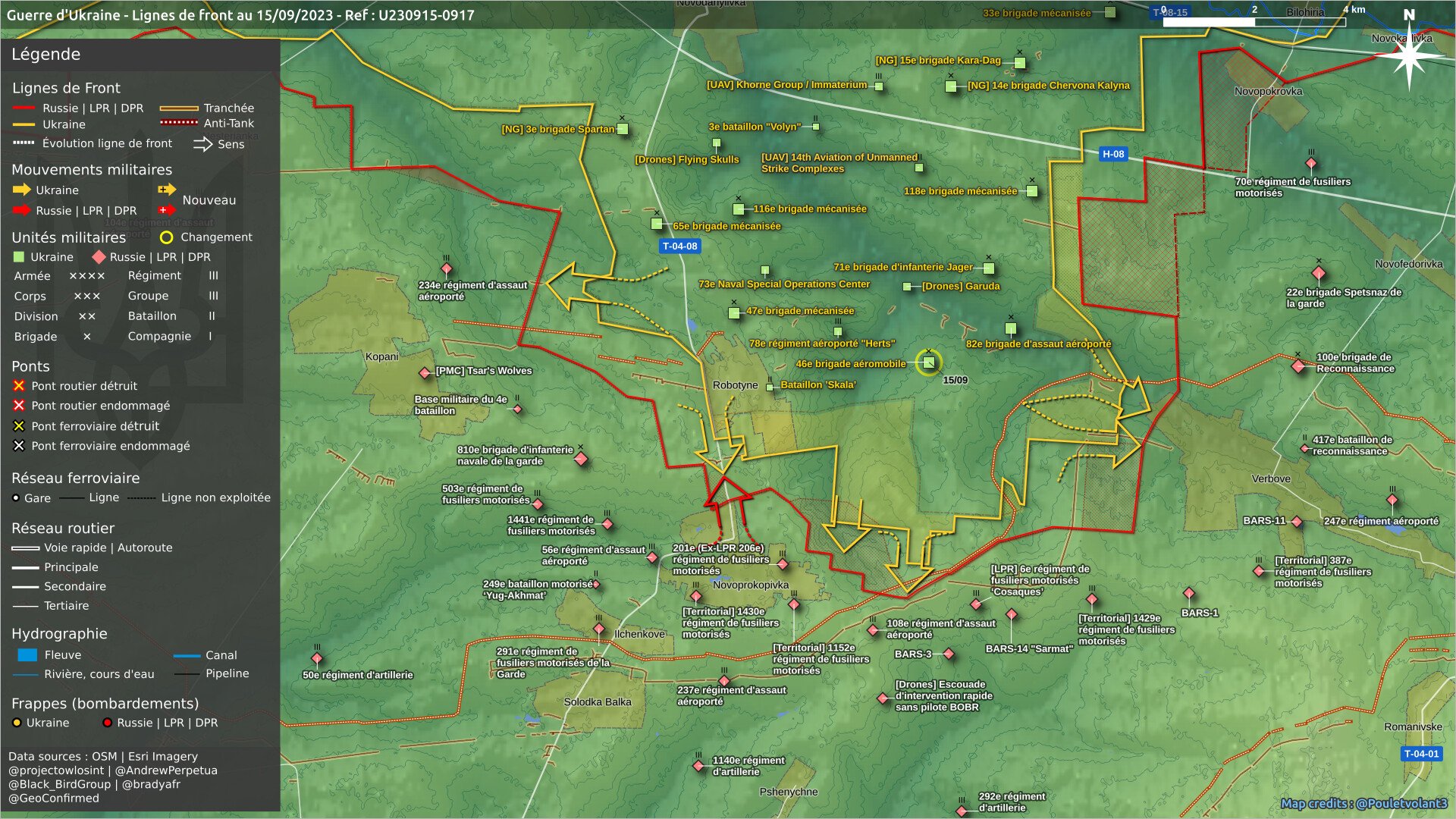Select the 810e brigade d'infanterie navale diamond
Viewport: 1456px width, 819px height.
coord(581,459)
